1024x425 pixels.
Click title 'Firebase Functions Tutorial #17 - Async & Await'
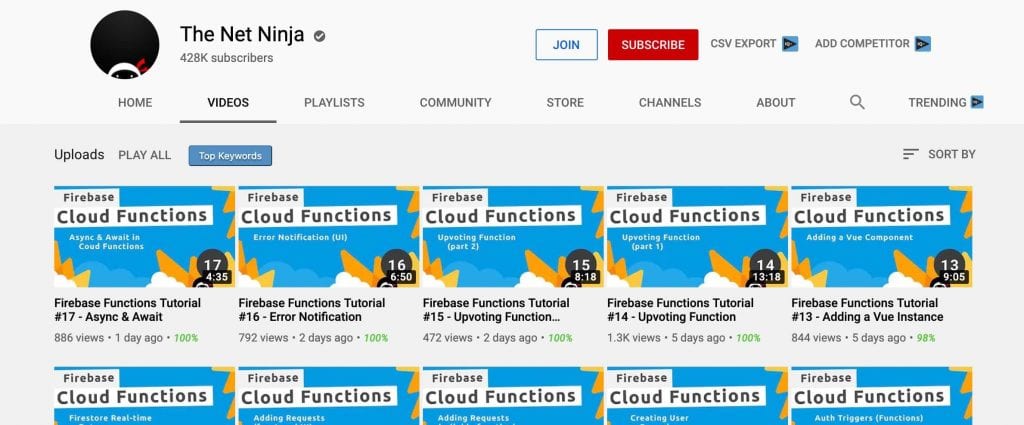pos(127,310)
